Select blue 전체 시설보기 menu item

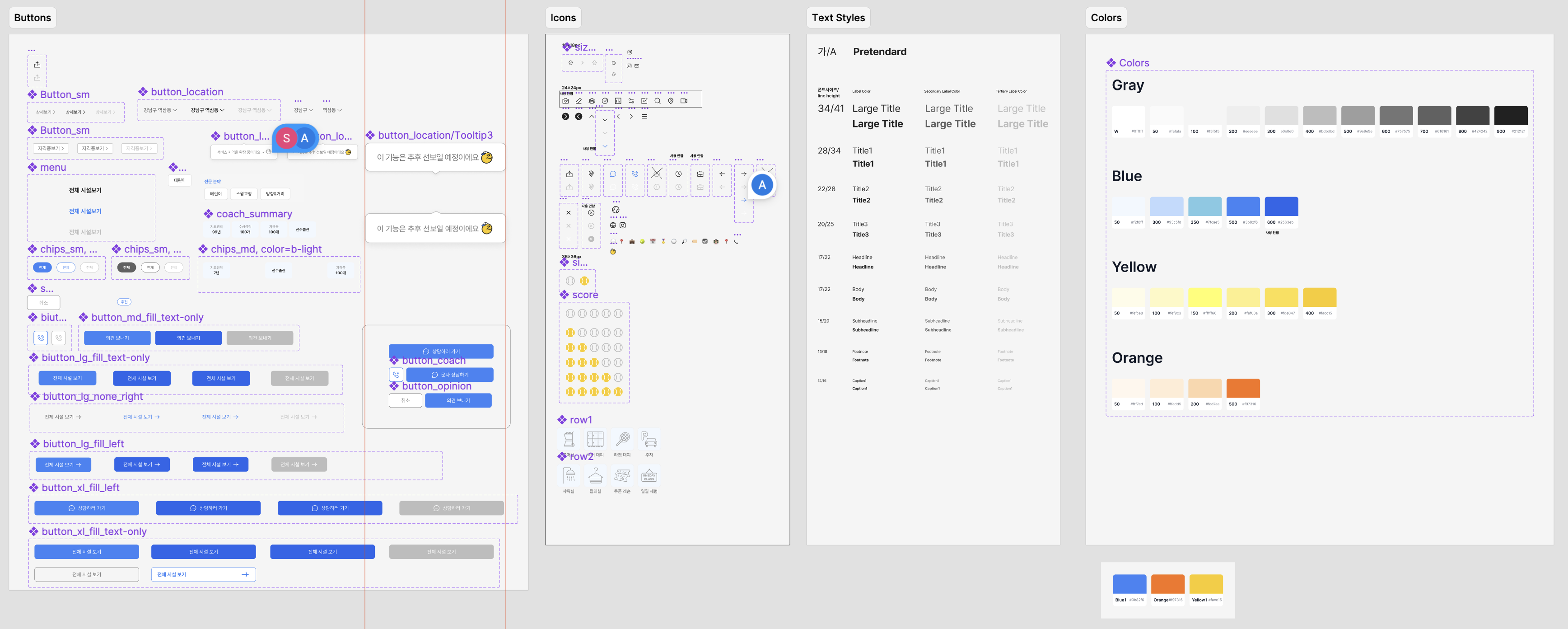[x=85, y=211]
